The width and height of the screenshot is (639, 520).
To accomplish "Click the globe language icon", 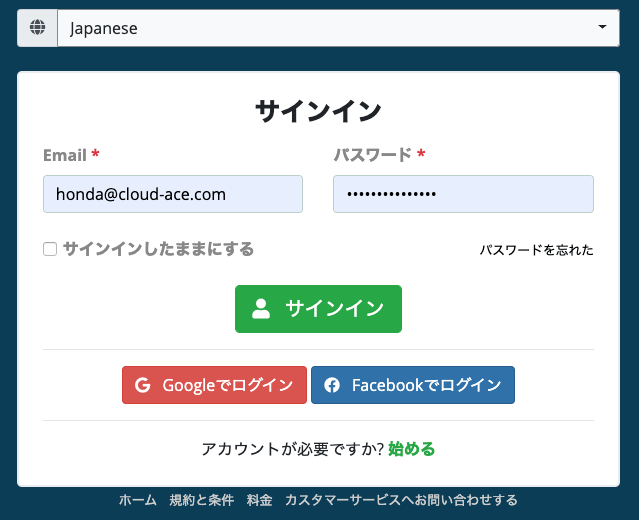I will (37, 28).
